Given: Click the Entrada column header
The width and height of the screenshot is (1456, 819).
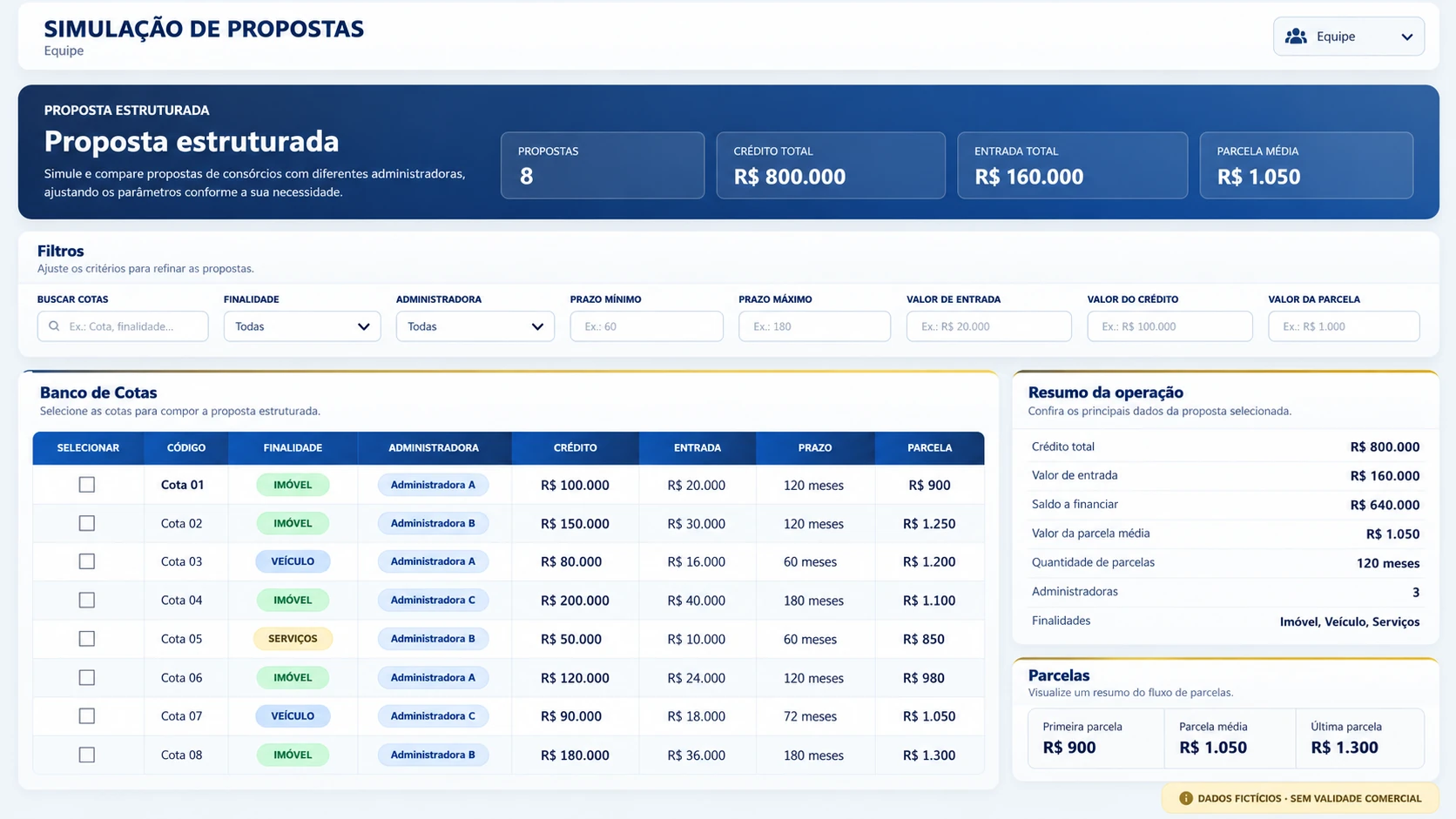Looking at the screenshot, I should 698,447.
